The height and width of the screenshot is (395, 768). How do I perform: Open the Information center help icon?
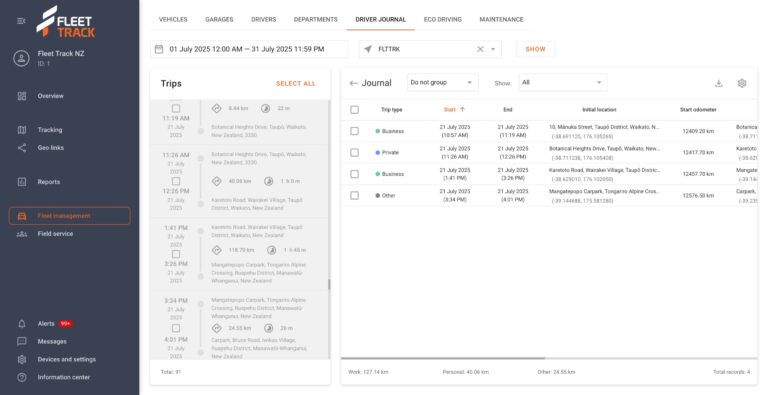pyautogui.click(x=22, y=377)
